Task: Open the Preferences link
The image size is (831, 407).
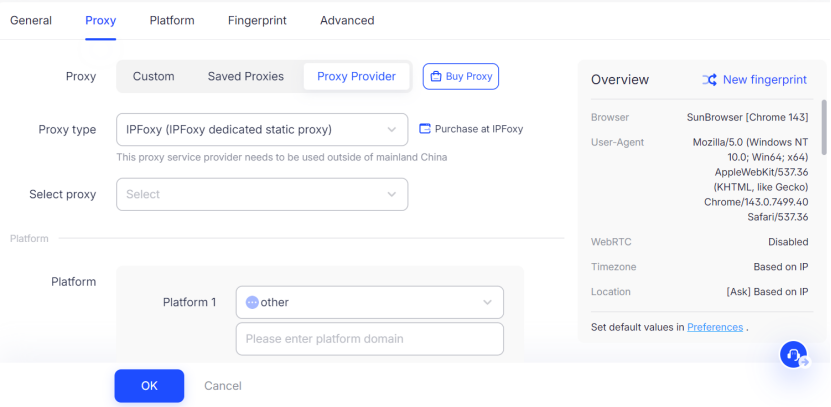Action: tap(714, 327)
